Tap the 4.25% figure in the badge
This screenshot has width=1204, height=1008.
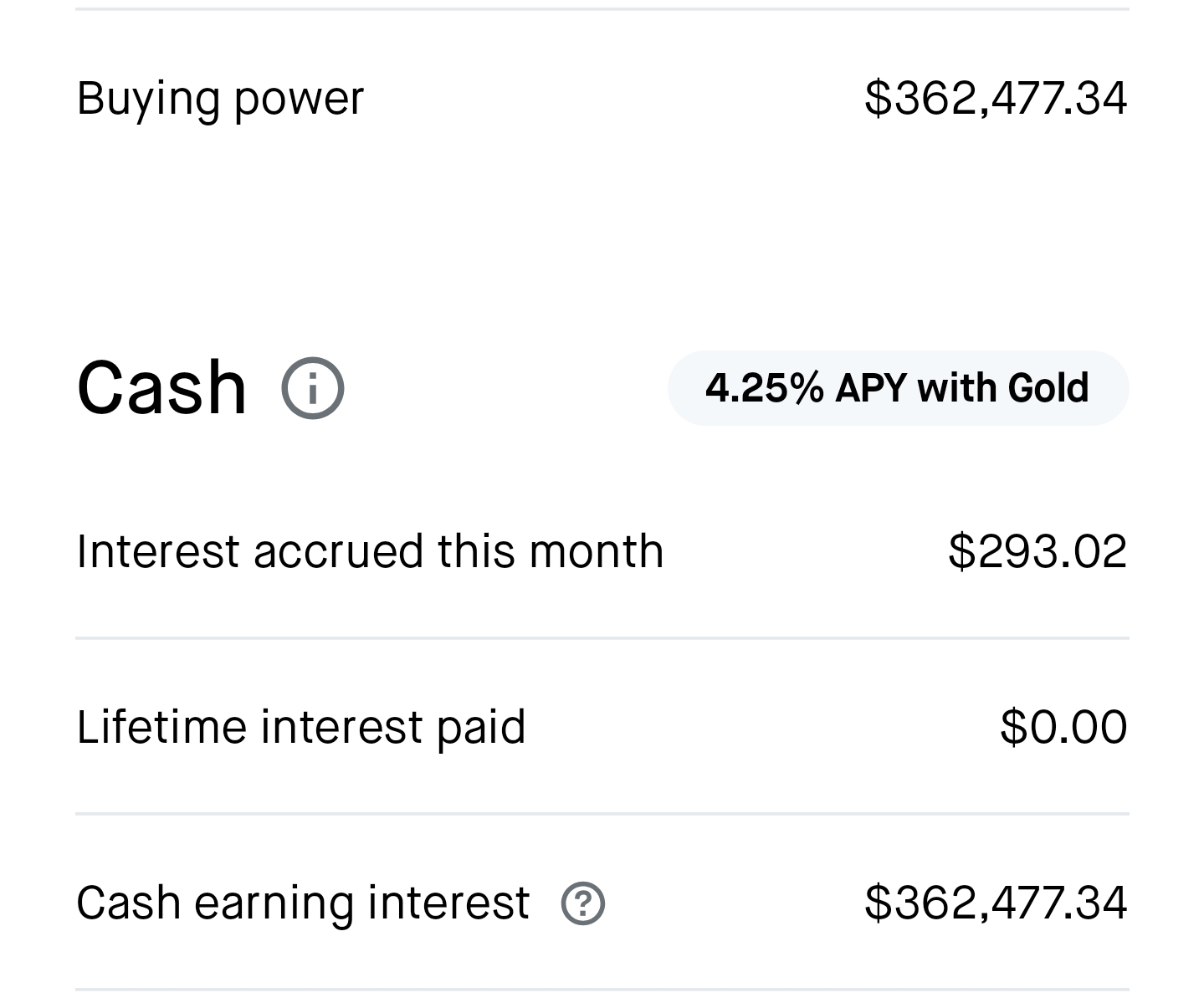pyautogui.click(x=764, y=388)
